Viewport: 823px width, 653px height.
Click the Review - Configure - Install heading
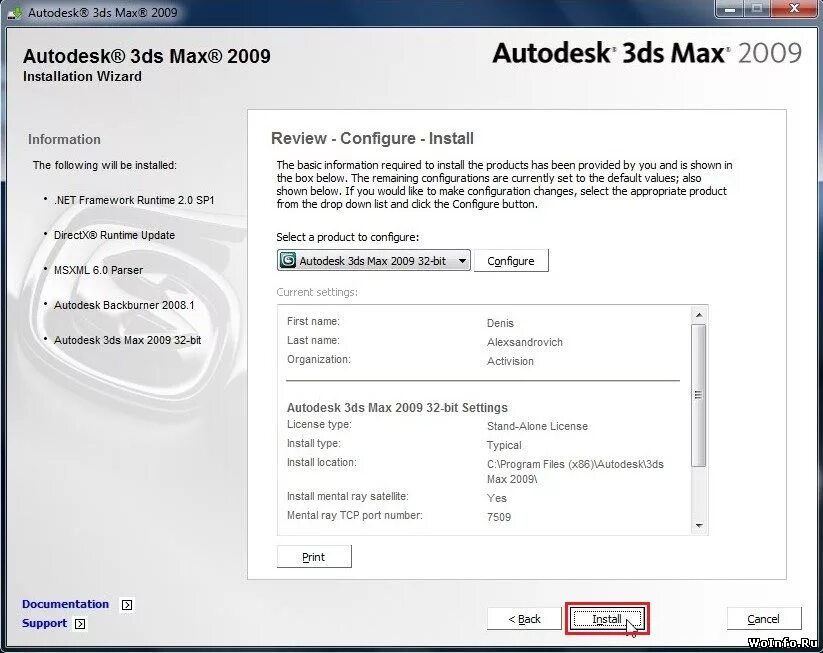[371, 138]
